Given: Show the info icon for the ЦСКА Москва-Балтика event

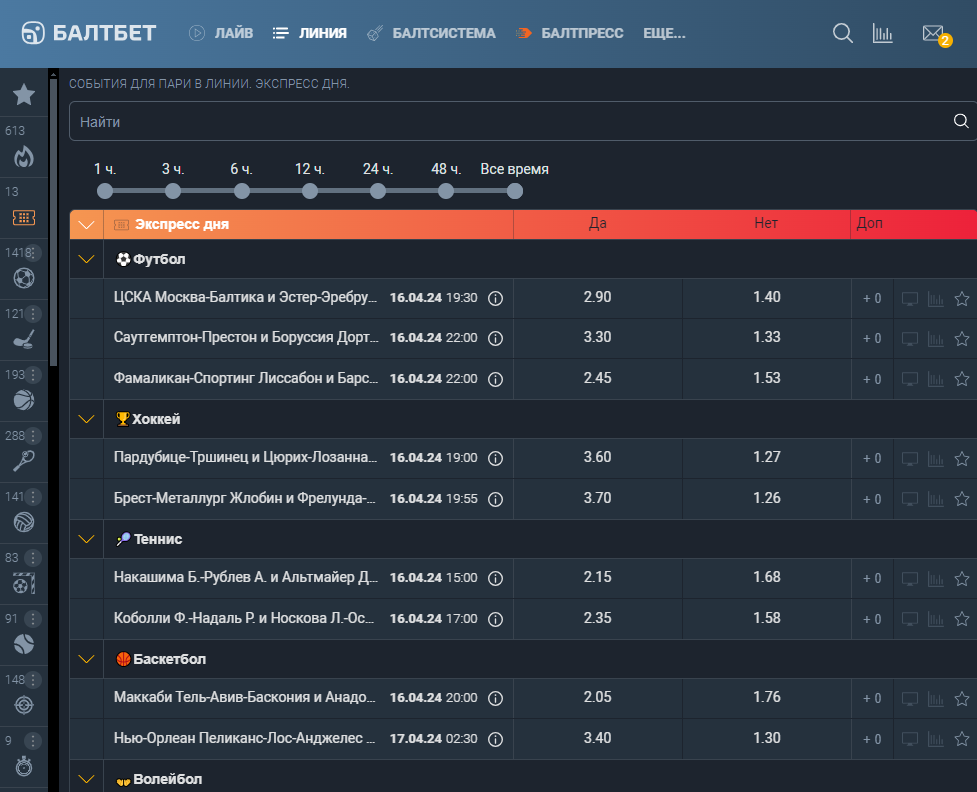Looking at the screenshot, I should 495,298.
